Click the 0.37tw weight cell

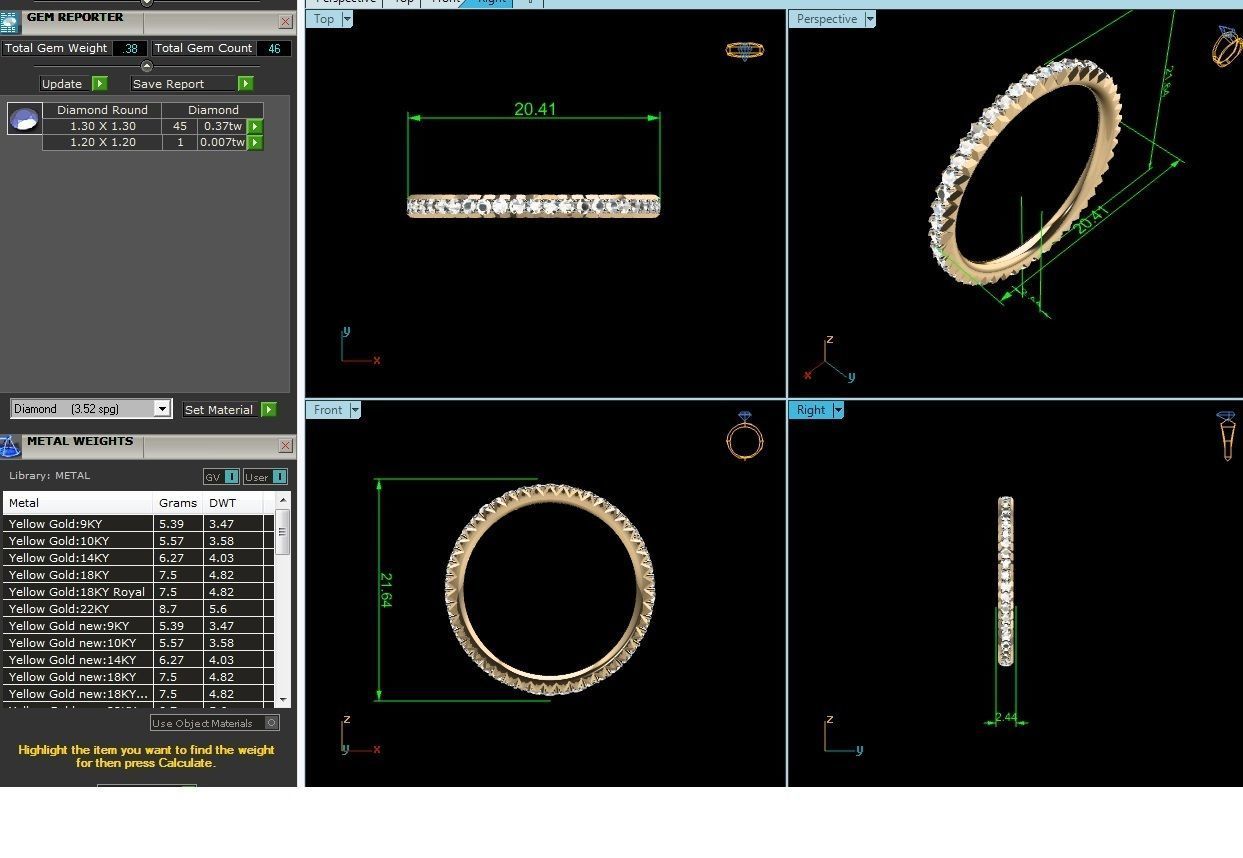pos(222,126)
